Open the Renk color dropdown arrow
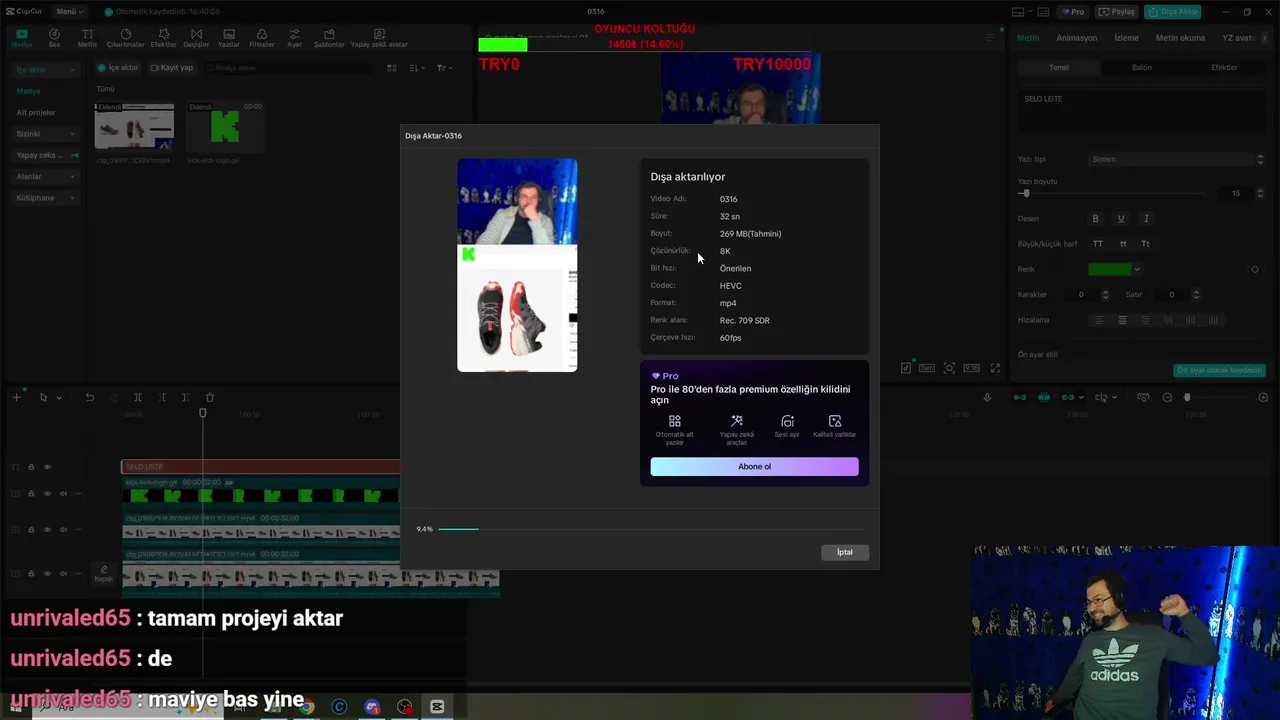Screen dimensions: 1280x720 pos(1137,269)
